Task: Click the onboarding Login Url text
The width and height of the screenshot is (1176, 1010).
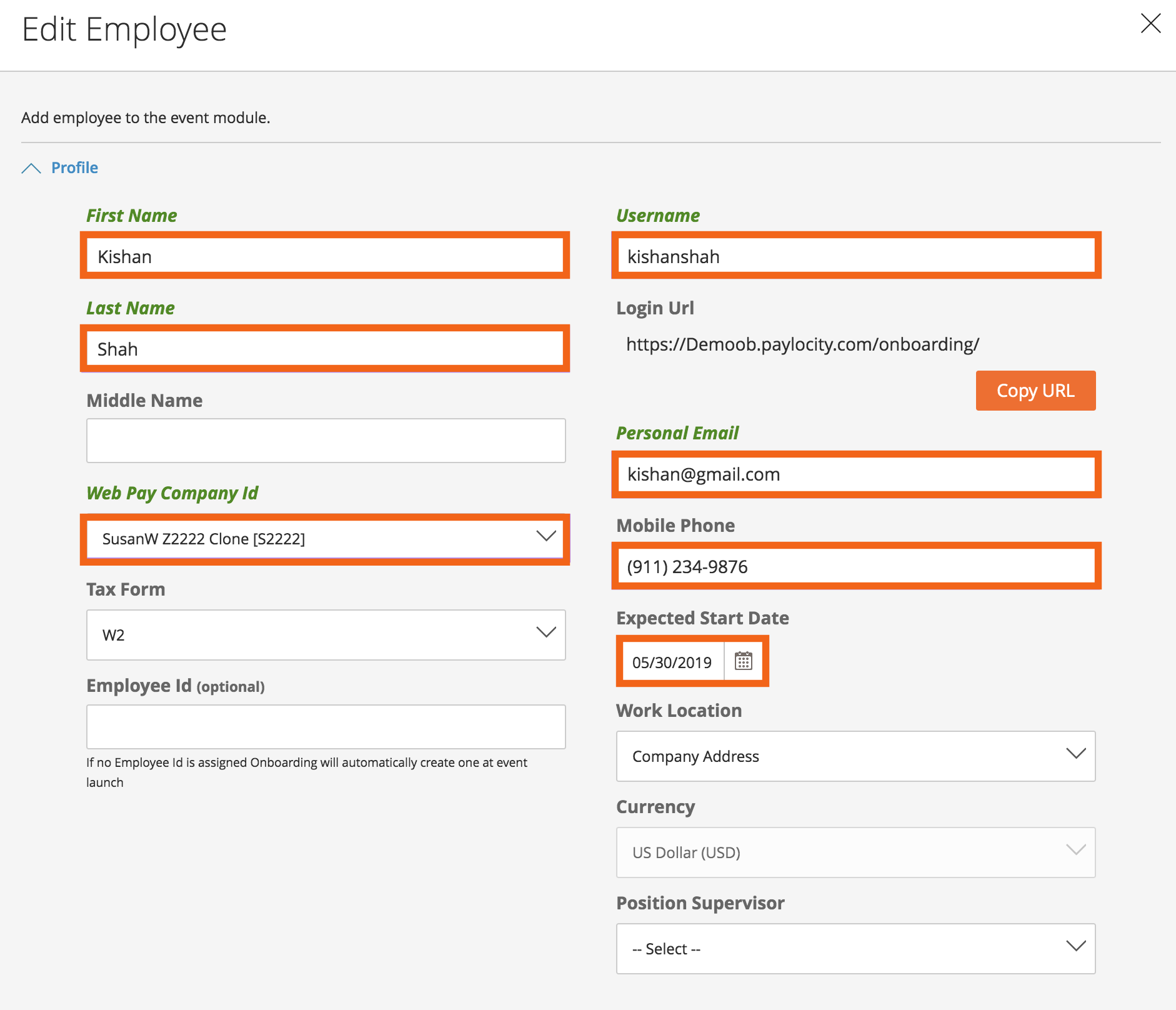Action: [x=802, y=343]
